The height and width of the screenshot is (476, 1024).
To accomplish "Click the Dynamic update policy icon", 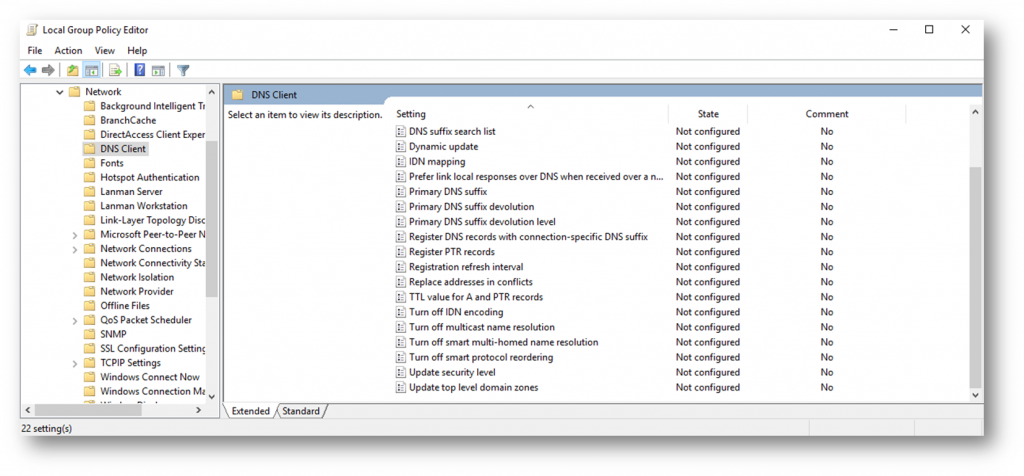I will click(x=401, y=147).
